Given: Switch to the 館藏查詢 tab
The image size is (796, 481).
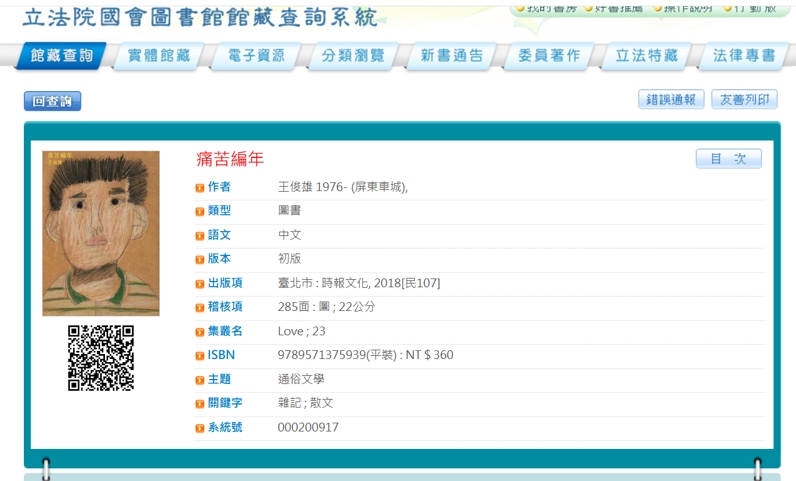Looking at the screenshot, I should point(60,56).
